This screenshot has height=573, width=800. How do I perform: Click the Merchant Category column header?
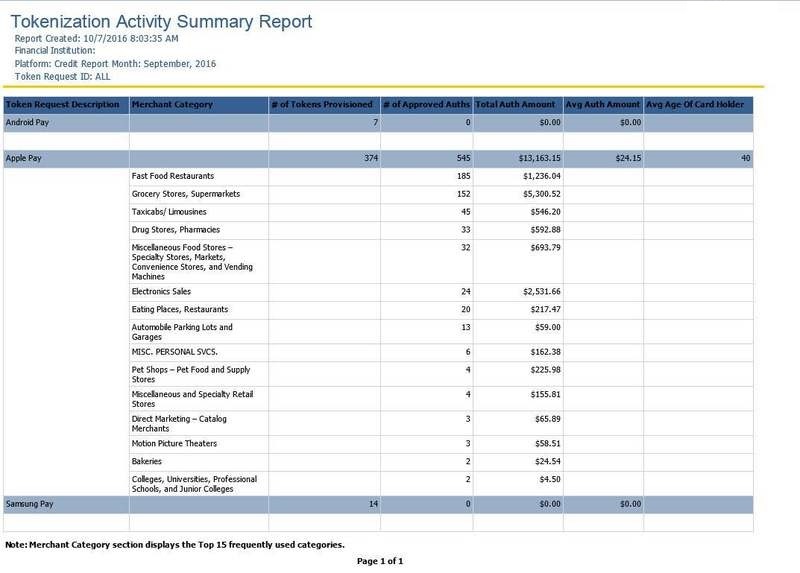pyautogui.click(x=168, y=105)
